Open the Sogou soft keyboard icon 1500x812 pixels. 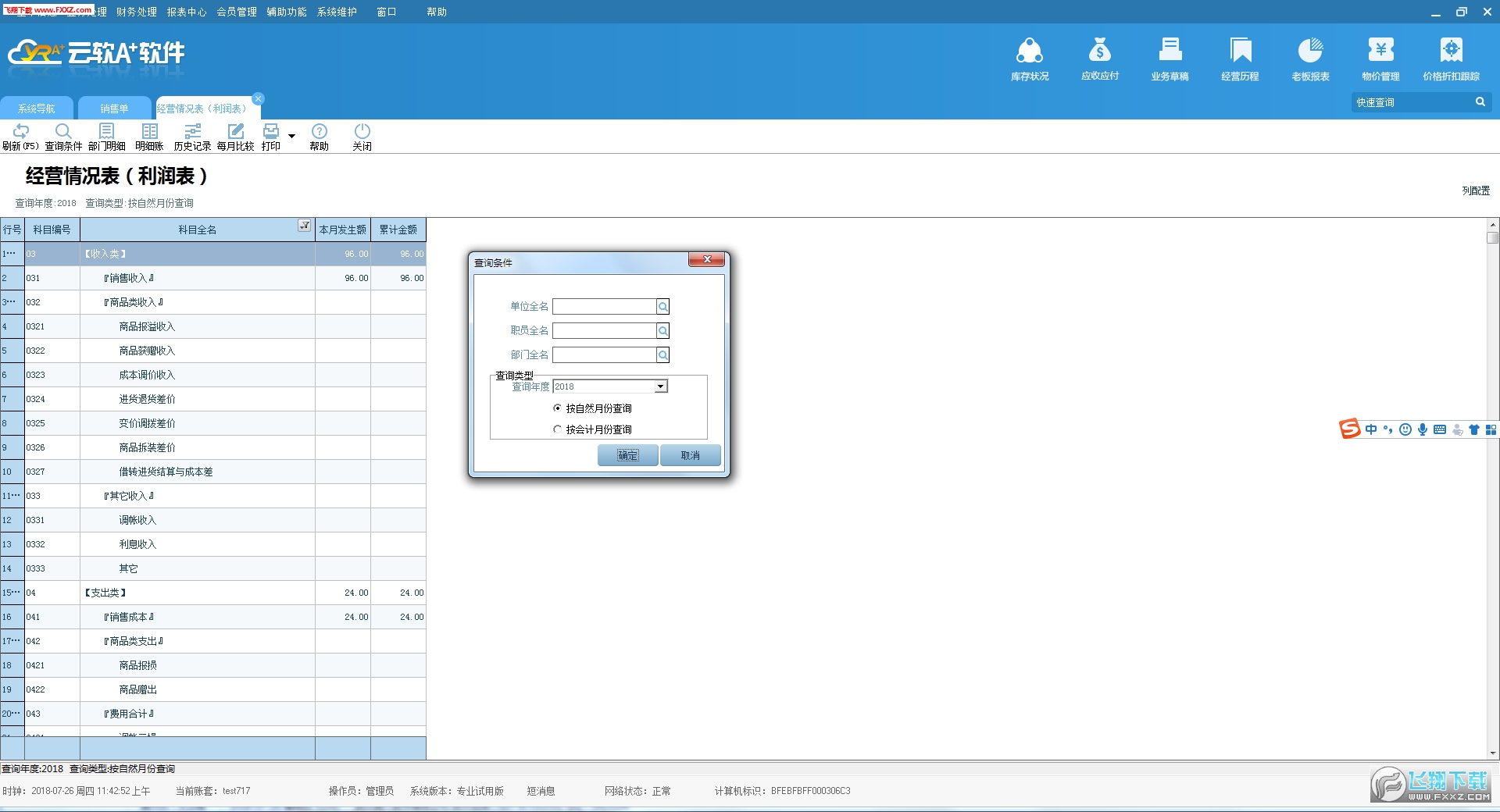pyautogui.click(x=1440, y=429)
